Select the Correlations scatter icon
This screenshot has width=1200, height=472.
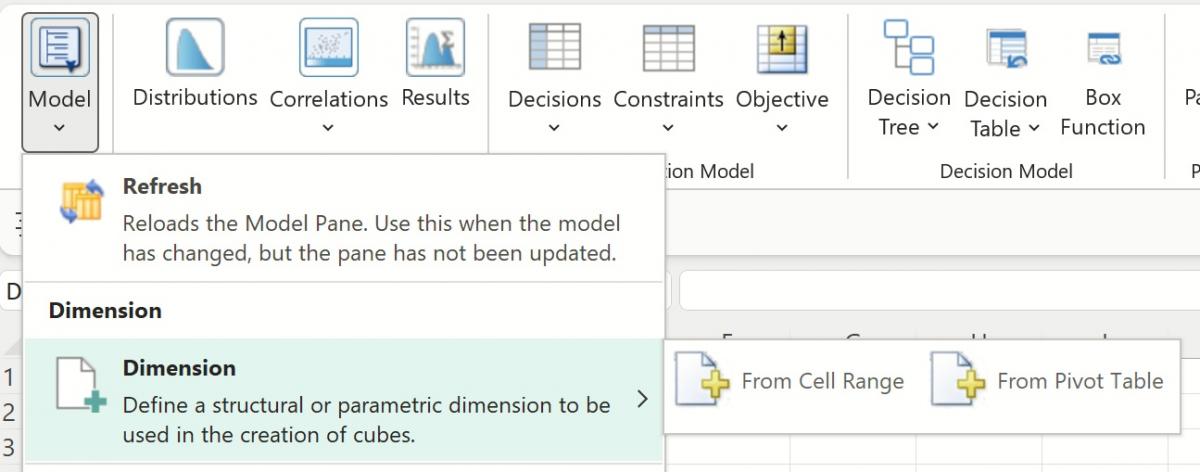pos(328,48)
